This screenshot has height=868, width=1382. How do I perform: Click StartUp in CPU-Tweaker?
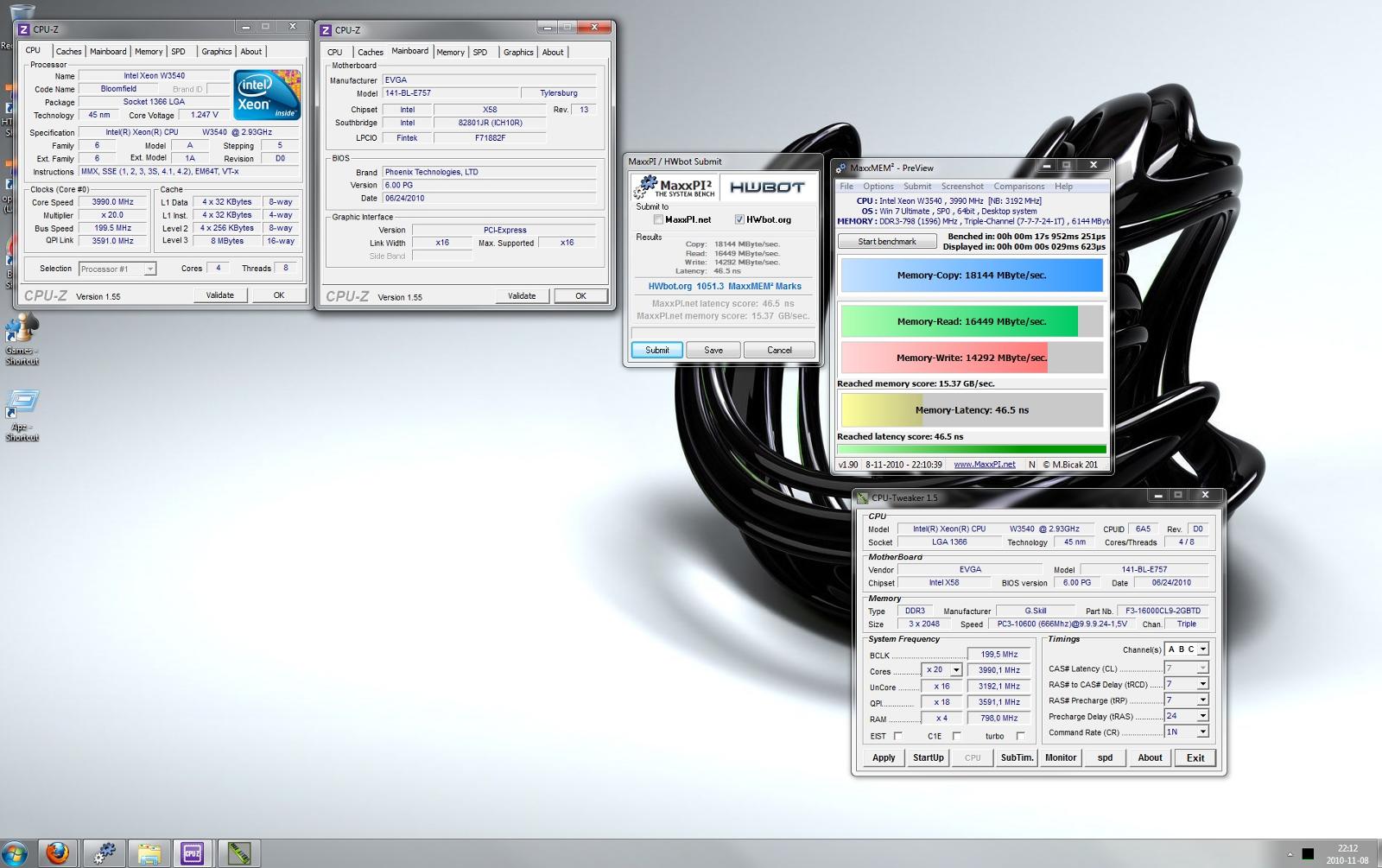click(929, 757)
